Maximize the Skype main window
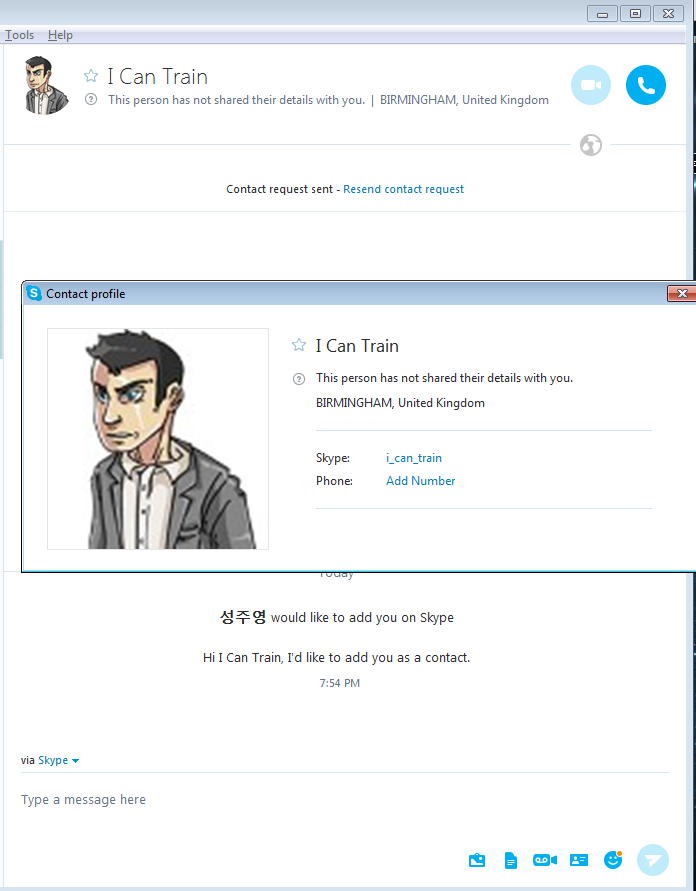 pos(635,14)
